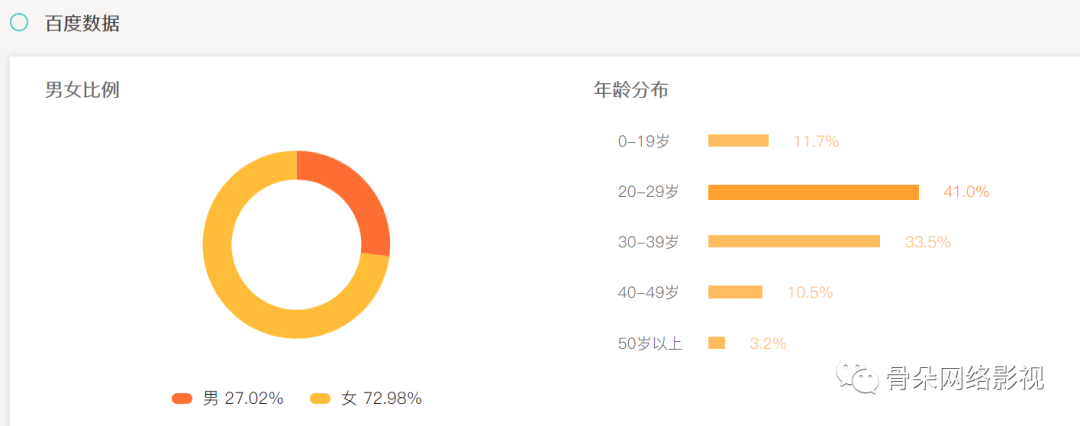Toggle the 女 72.98% legend entry

click(366, 398)
